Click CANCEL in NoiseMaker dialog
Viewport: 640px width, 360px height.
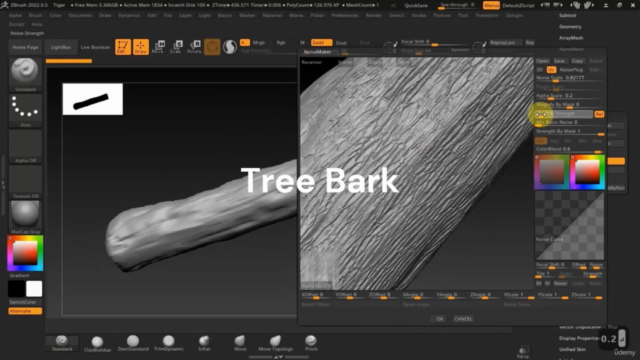(x=463, y=319)
